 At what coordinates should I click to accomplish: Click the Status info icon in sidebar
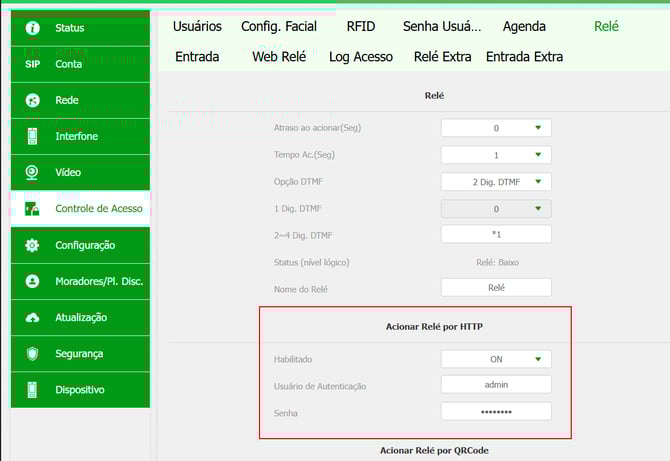click(32, 28)
